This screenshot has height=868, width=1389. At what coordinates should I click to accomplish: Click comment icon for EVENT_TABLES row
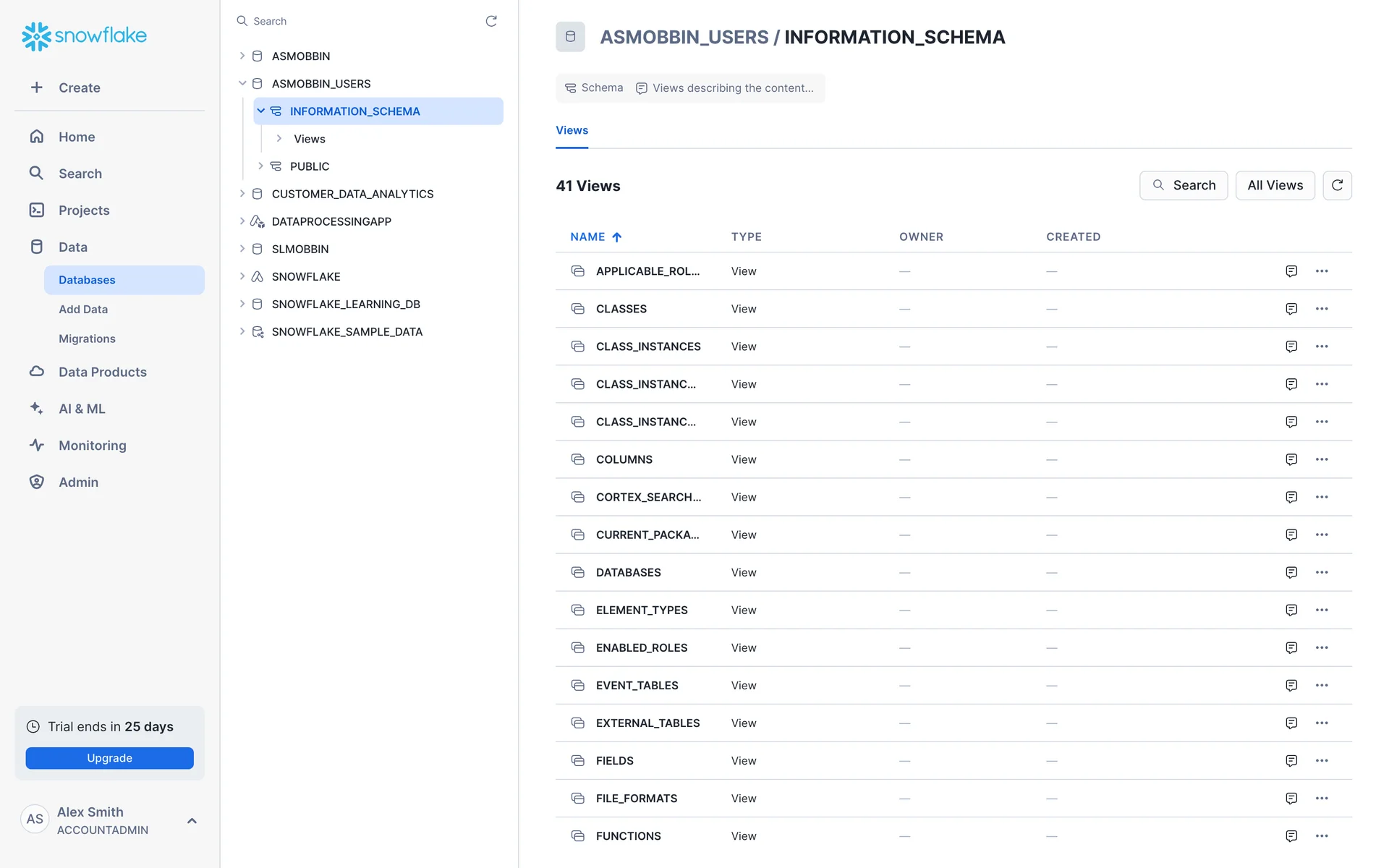1291,686
